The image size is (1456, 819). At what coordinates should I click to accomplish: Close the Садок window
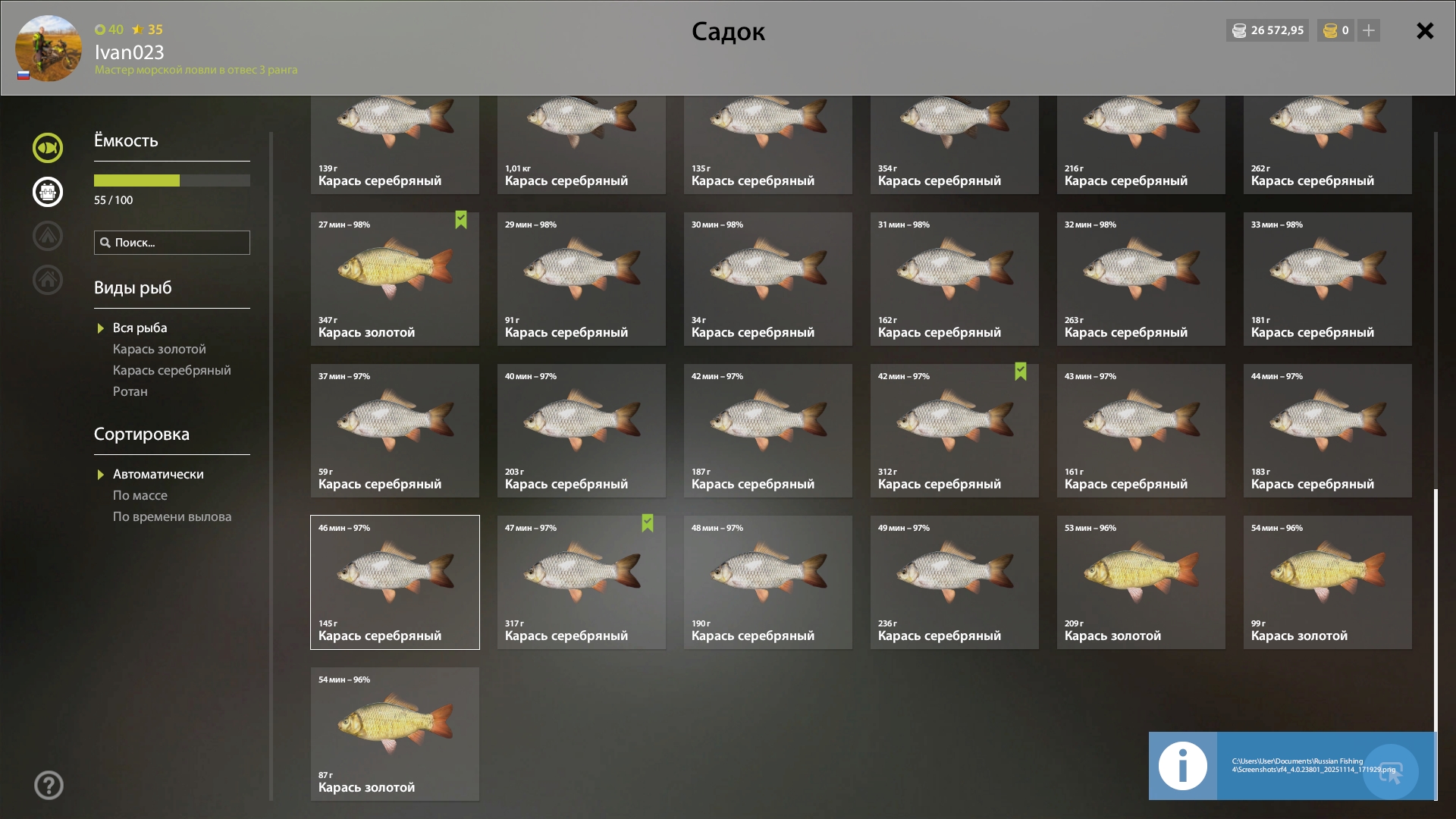point(1425,30)
